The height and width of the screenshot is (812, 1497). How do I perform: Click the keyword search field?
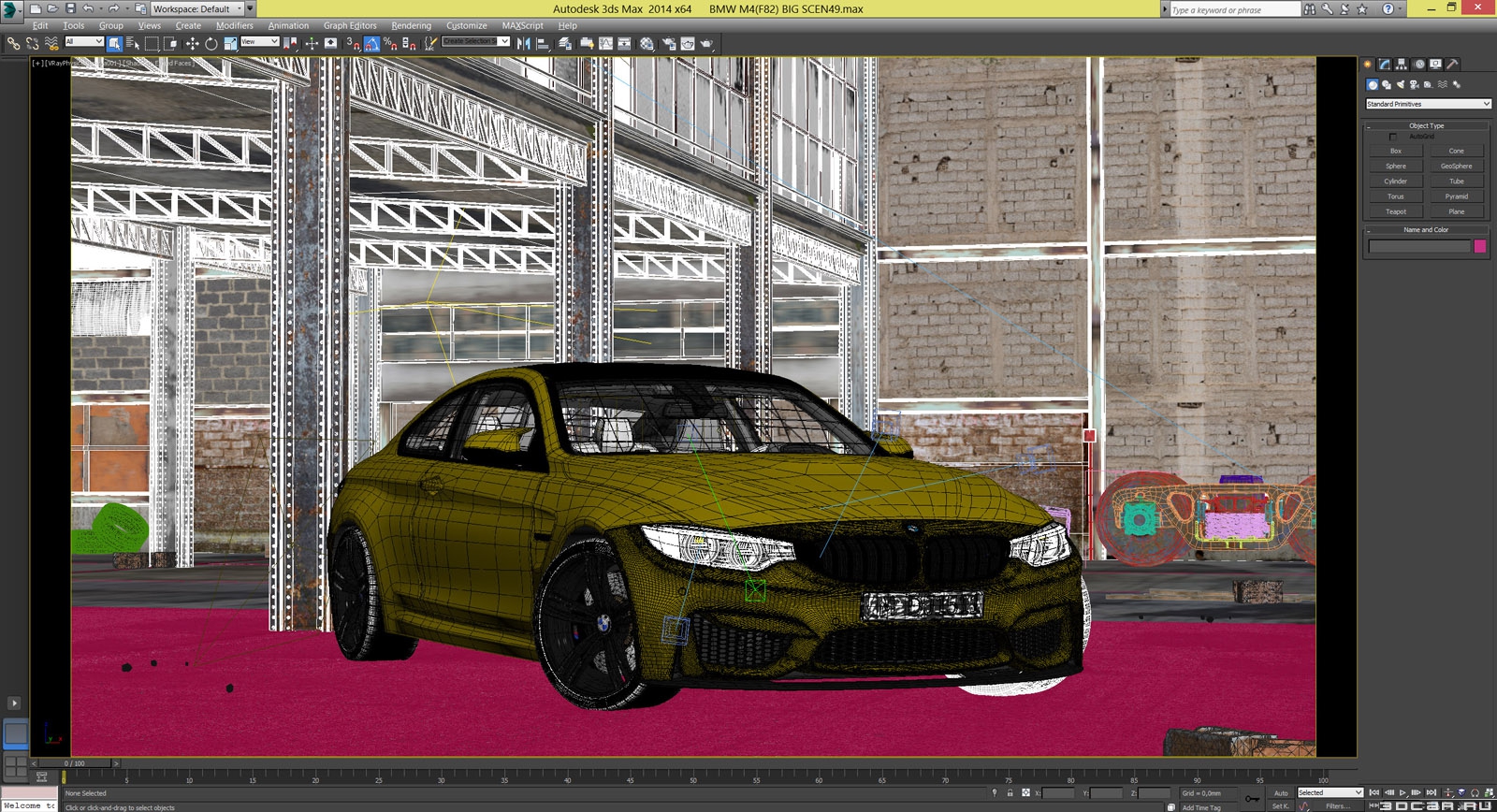coord(1234,9)
